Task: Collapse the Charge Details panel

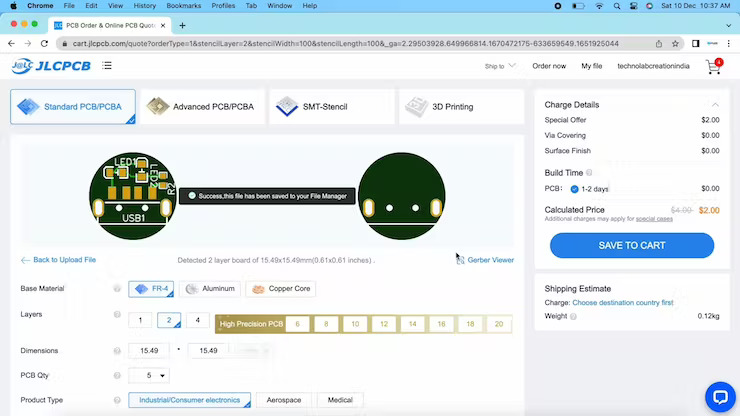Action: pos(715,105)
